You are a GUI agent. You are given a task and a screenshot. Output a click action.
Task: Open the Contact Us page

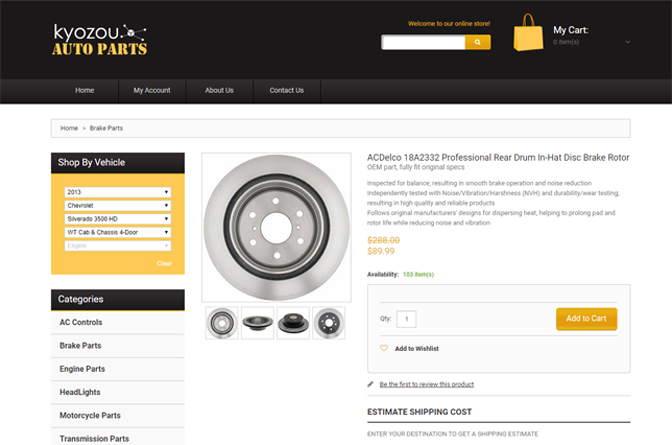pos(286,90)
